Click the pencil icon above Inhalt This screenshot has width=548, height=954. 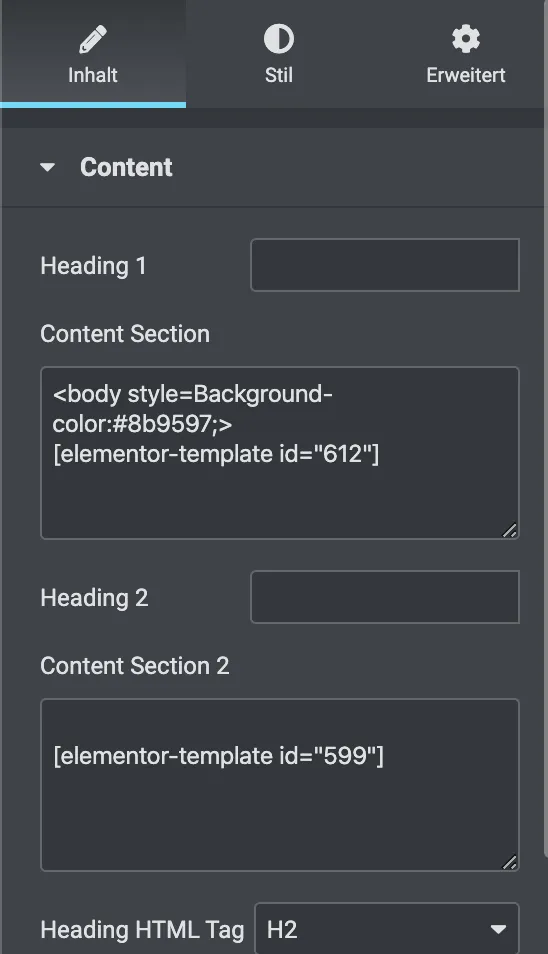(93, 40)
